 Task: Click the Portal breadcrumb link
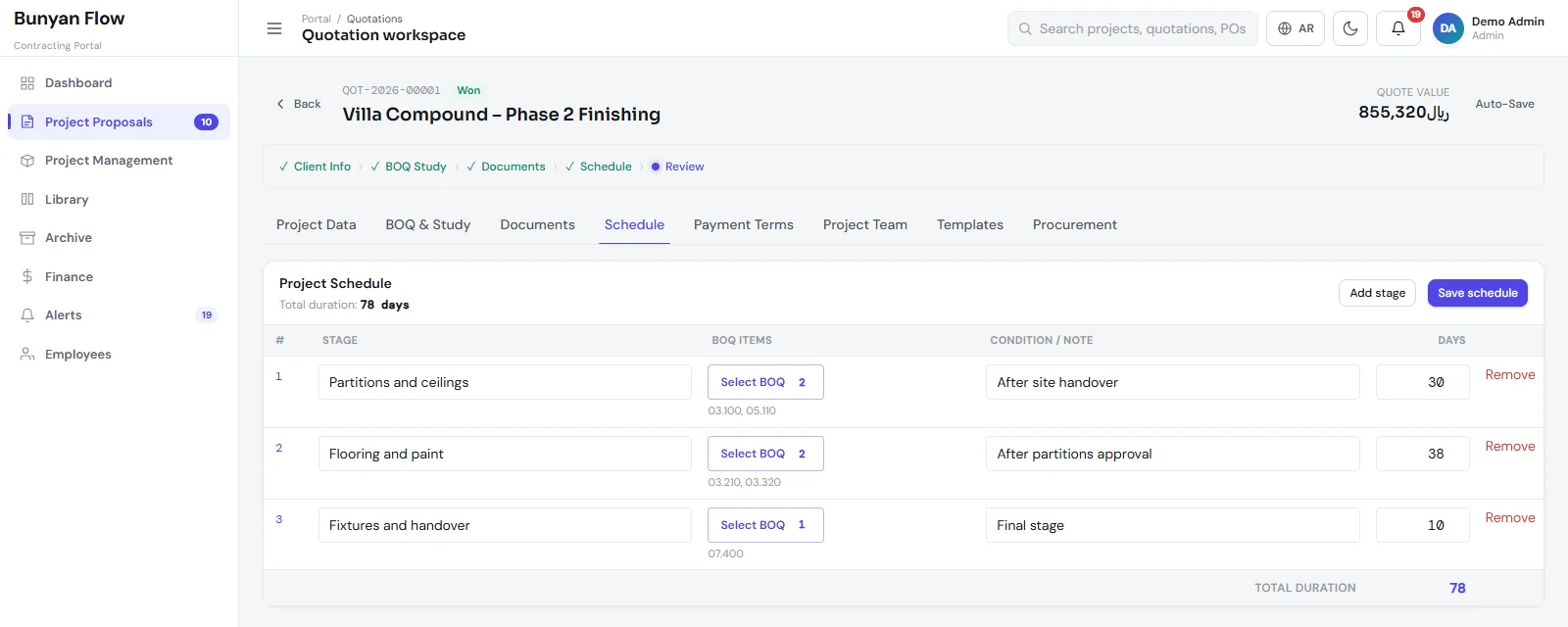pyautogui.click(x=317, y=19)
